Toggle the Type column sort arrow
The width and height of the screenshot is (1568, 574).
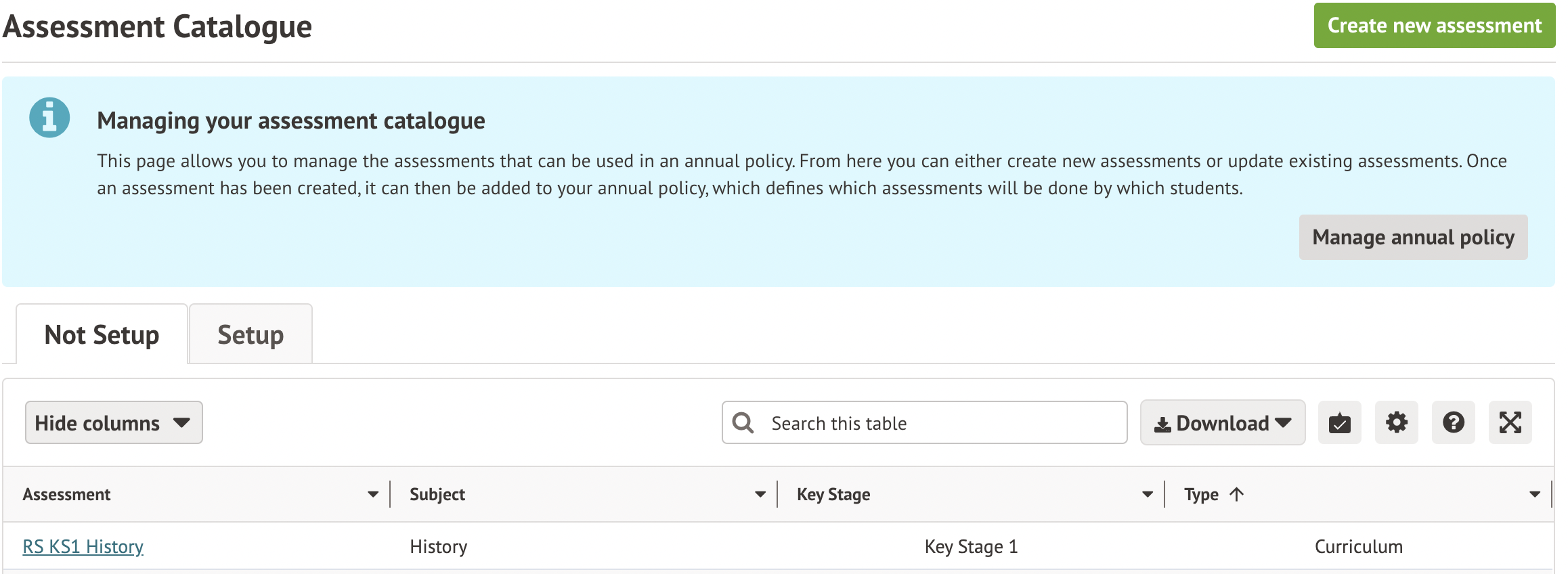tap(1236, 495)
